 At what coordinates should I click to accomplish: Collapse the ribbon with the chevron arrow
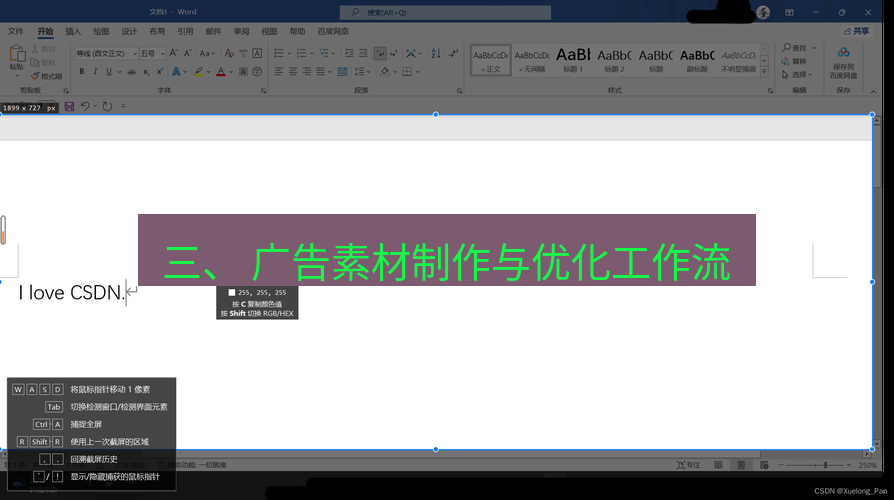point(873,91)
